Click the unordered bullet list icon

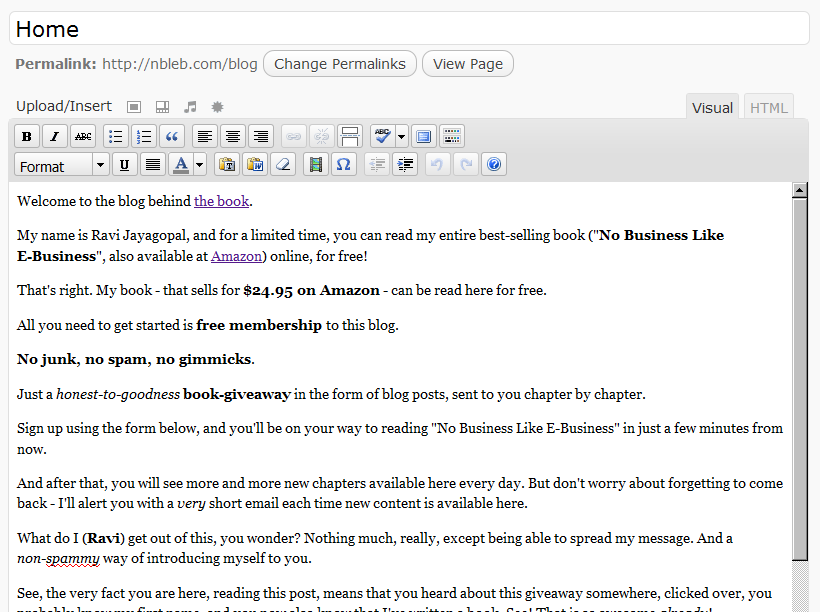(115, 137)
